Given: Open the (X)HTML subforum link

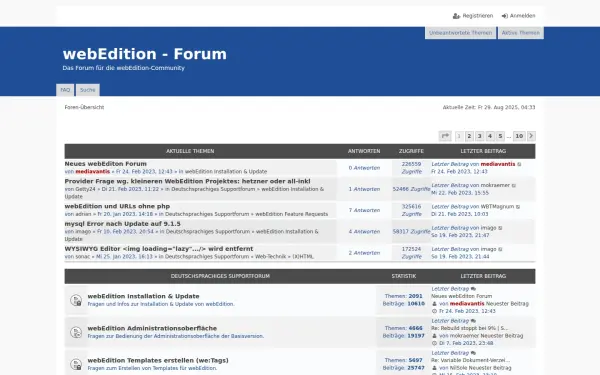Looking at the screenshot, I should (x=303, y=257).
